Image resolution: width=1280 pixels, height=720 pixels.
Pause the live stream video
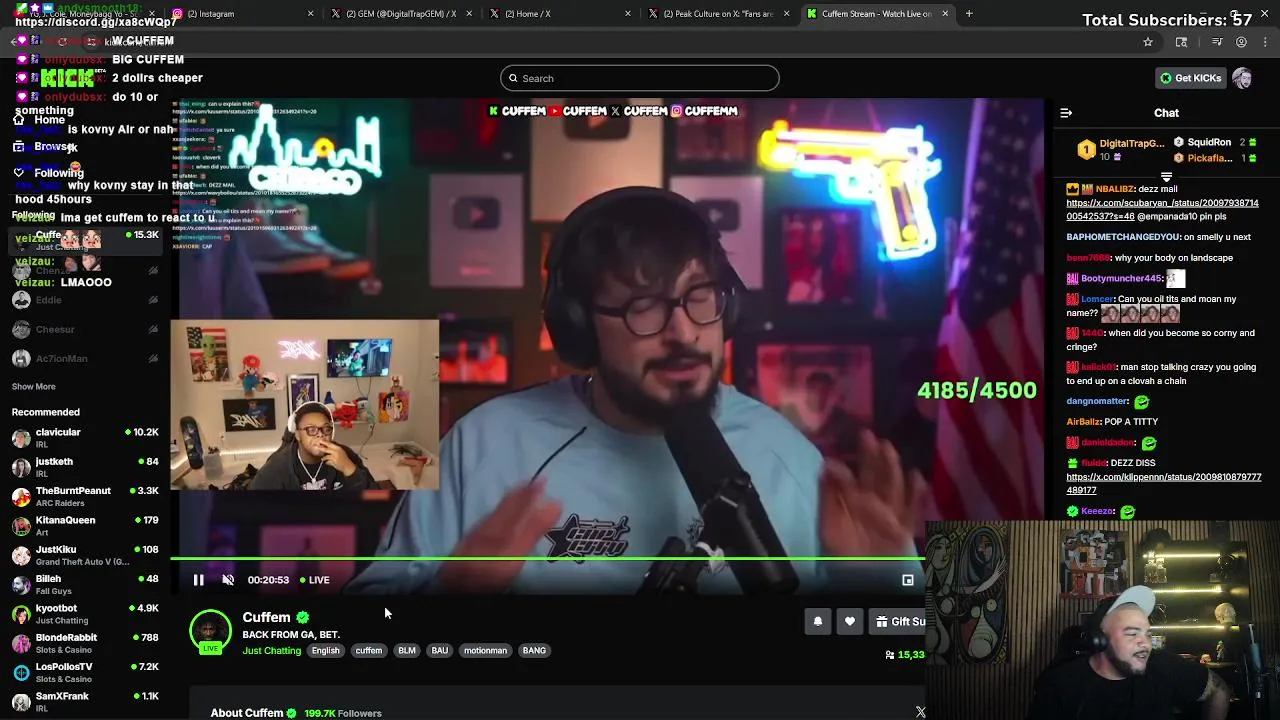pos(198,580)
